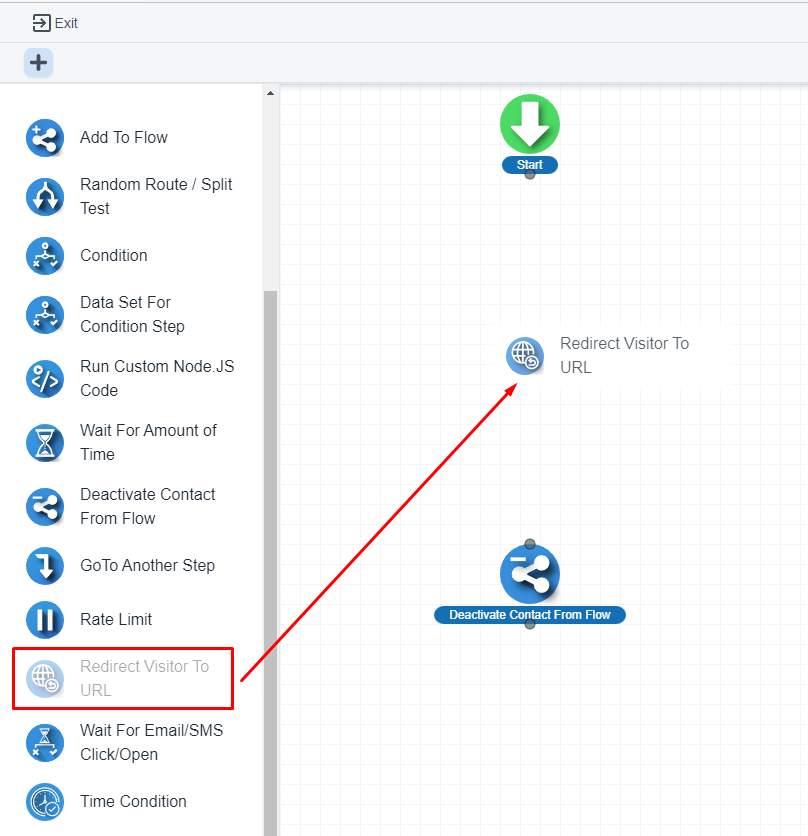
Task: Click the Deactivate Contact From Flow sidebar label
Action: point(147,506)
